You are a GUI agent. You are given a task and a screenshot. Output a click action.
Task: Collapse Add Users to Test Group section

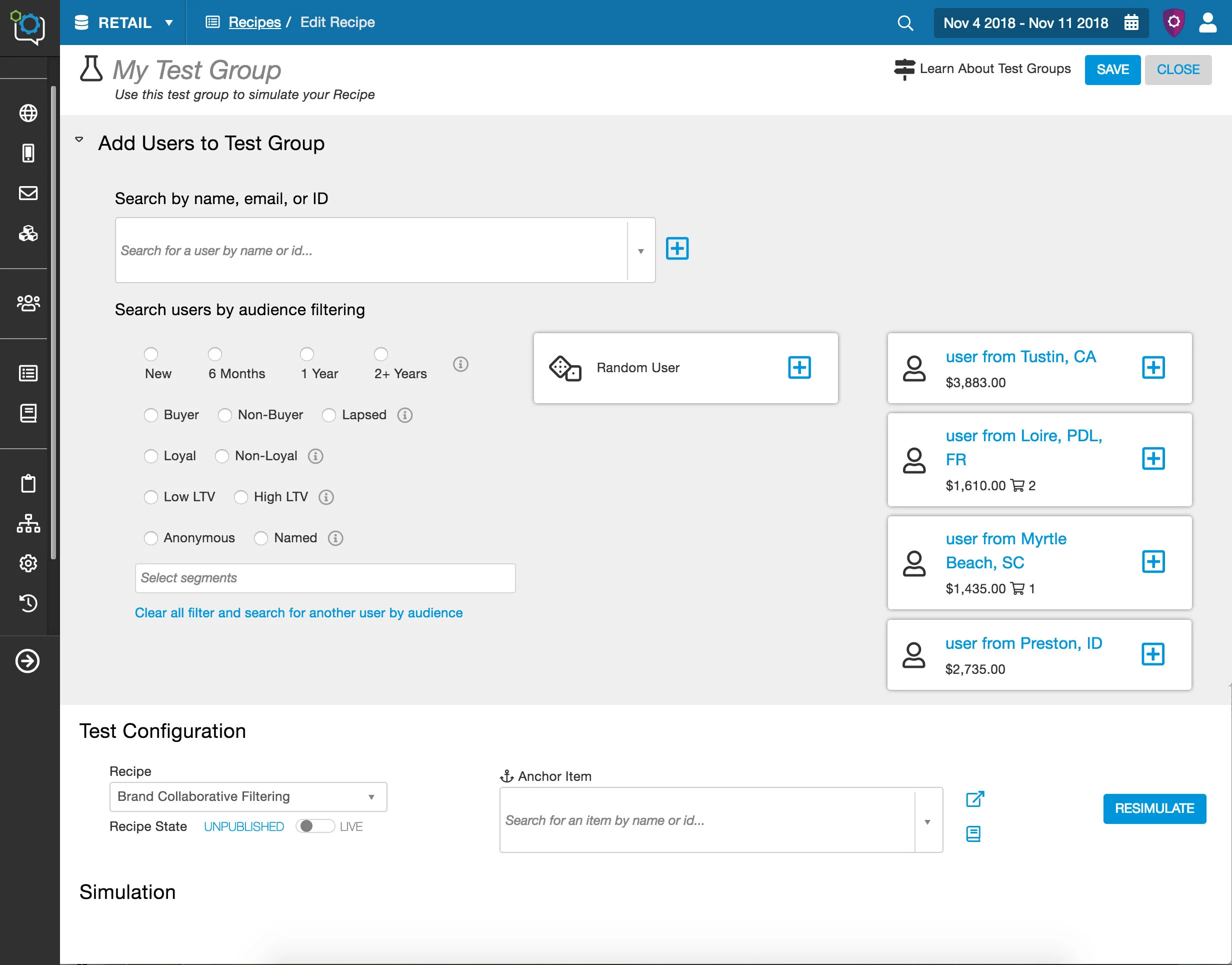coord(79,140)
